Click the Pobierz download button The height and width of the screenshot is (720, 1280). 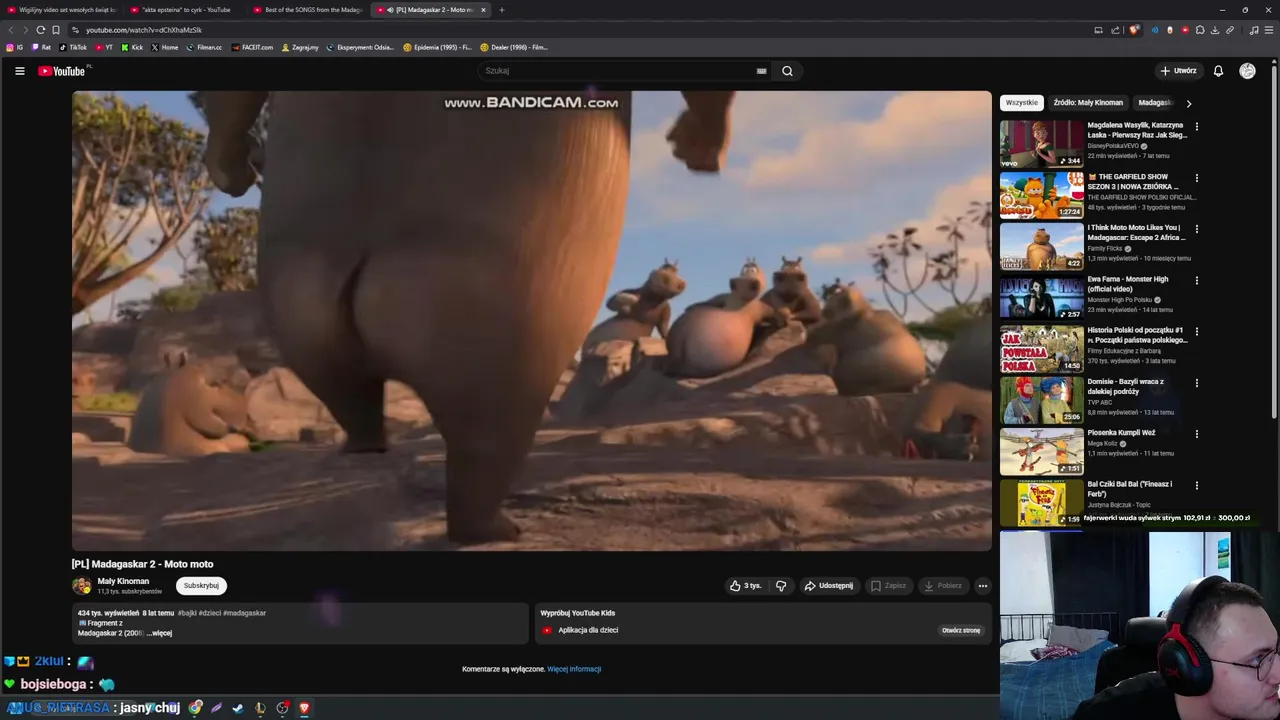(943, 586)
